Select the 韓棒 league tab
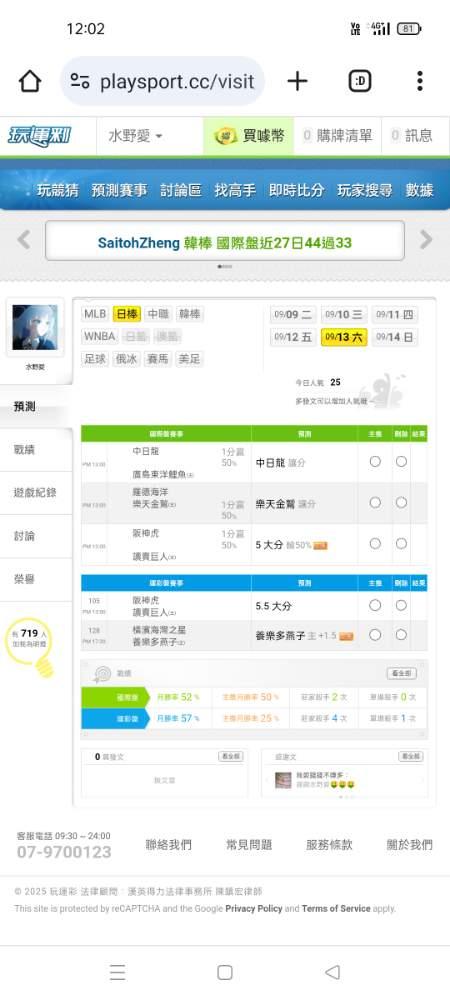 (190, 314)
